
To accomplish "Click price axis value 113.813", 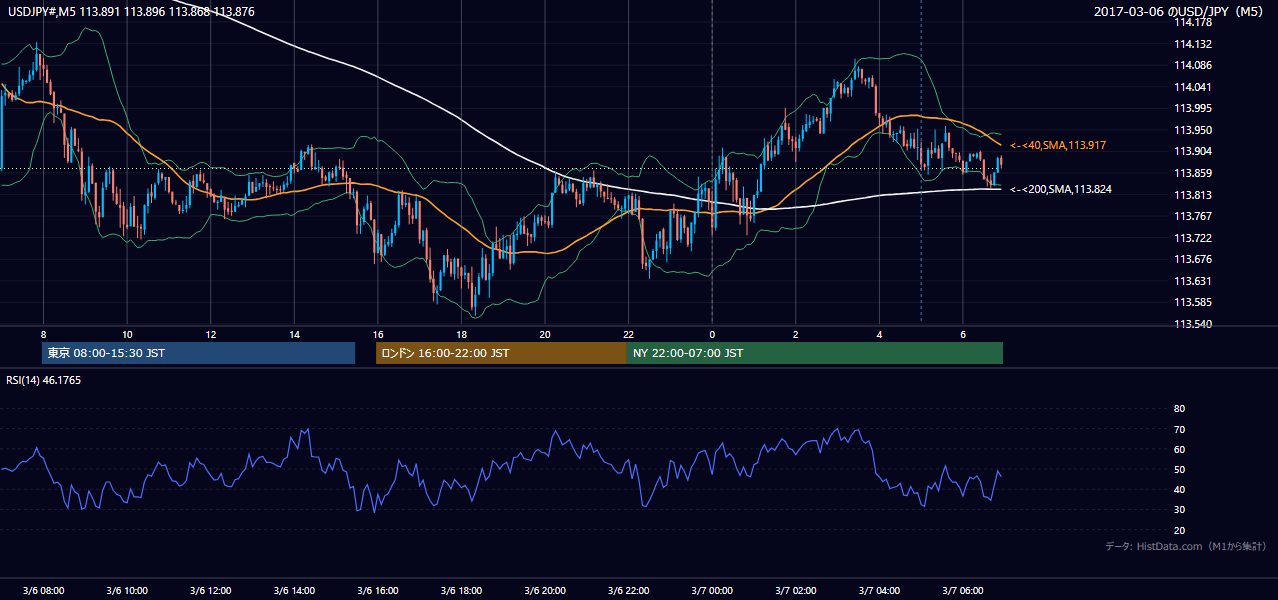I will 1193,195.
